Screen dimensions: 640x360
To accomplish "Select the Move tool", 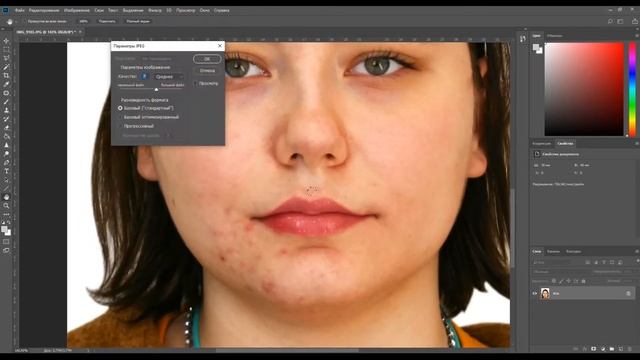I will 6,41.
